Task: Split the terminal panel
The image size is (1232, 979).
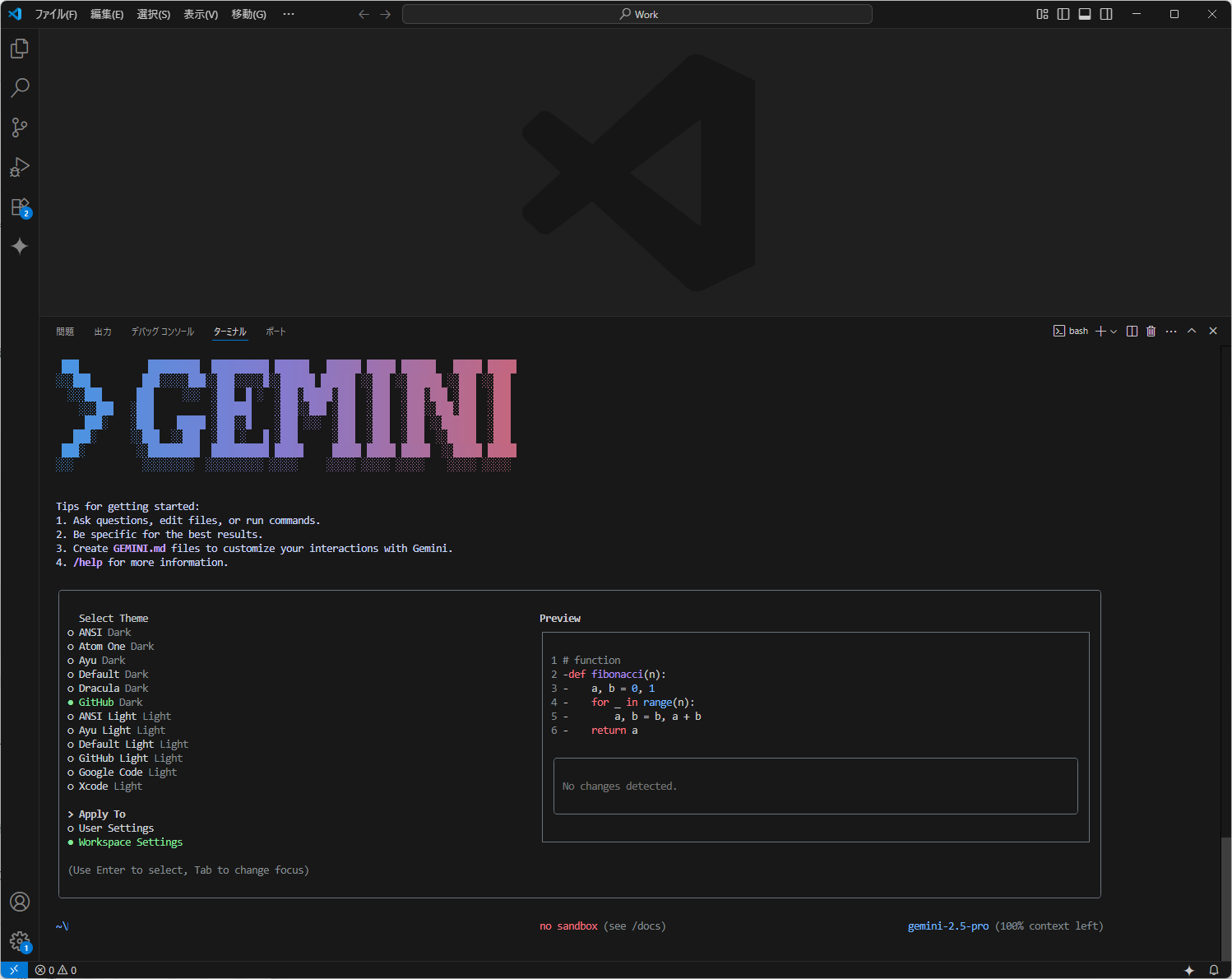Action: pyautogui.click(x=1132, y=331)
